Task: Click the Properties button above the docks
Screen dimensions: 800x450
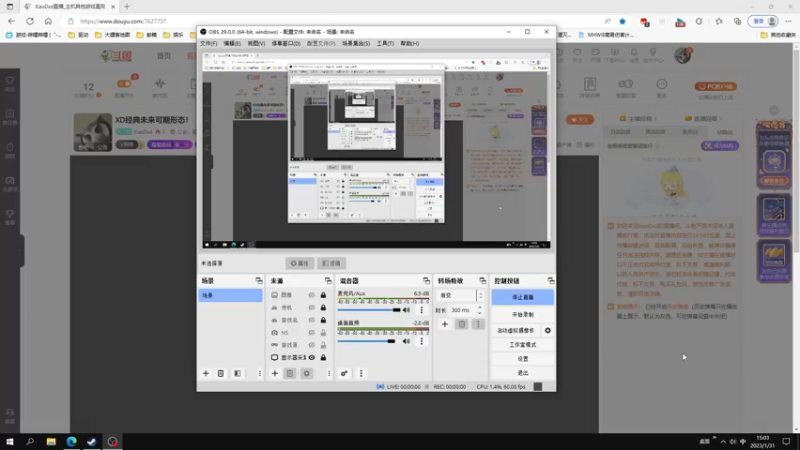Action: click(x=299, y=263)
